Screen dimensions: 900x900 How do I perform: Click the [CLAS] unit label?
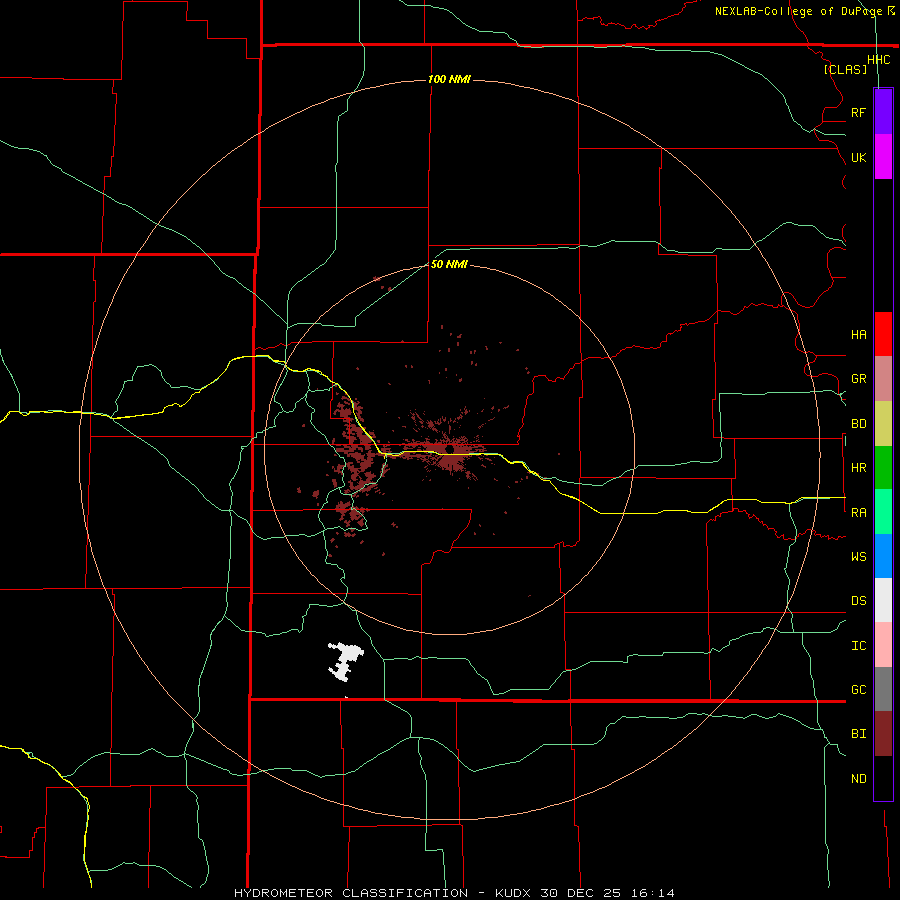(x=845, y=69)
